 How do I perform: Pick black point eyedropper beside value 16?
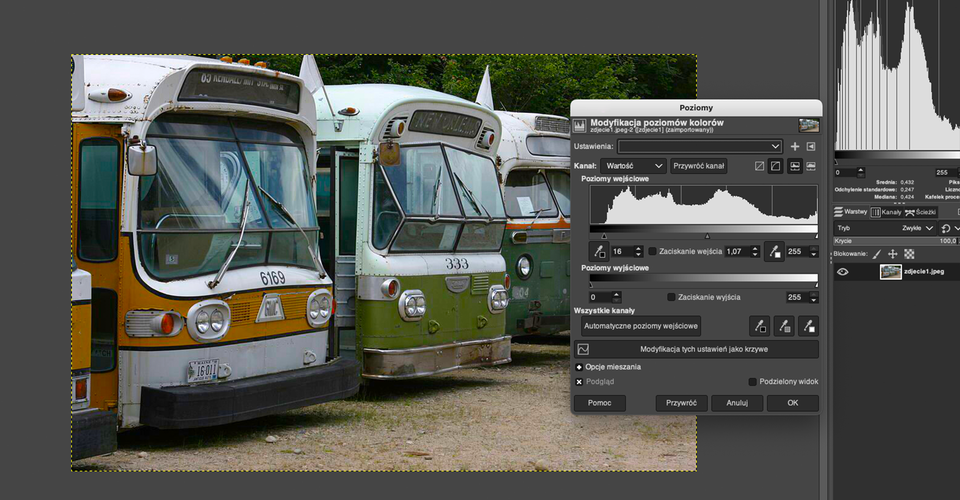pyautogui.click(x=599, y=252)
